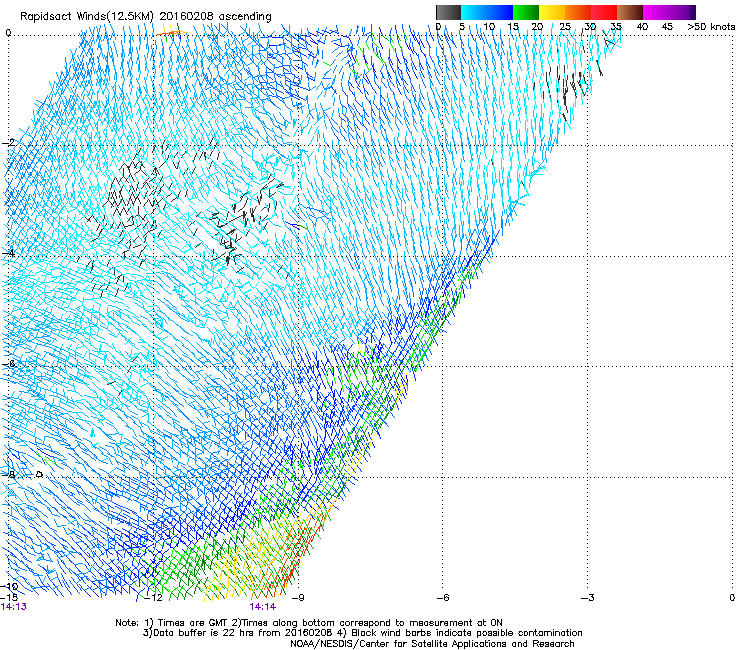Click the longitude label '-9'
740x650 pixels.
(x=298, y=598)
